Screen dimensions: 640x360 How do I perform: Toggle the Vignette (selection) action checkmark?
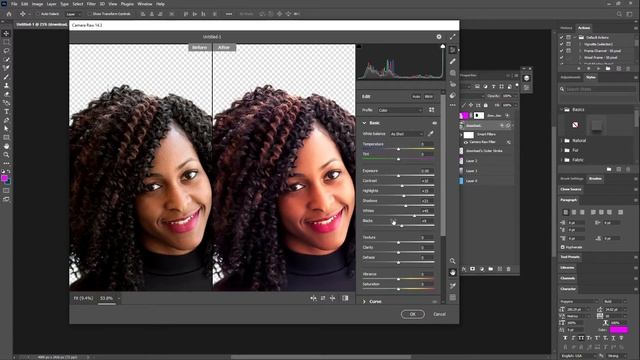562,44
